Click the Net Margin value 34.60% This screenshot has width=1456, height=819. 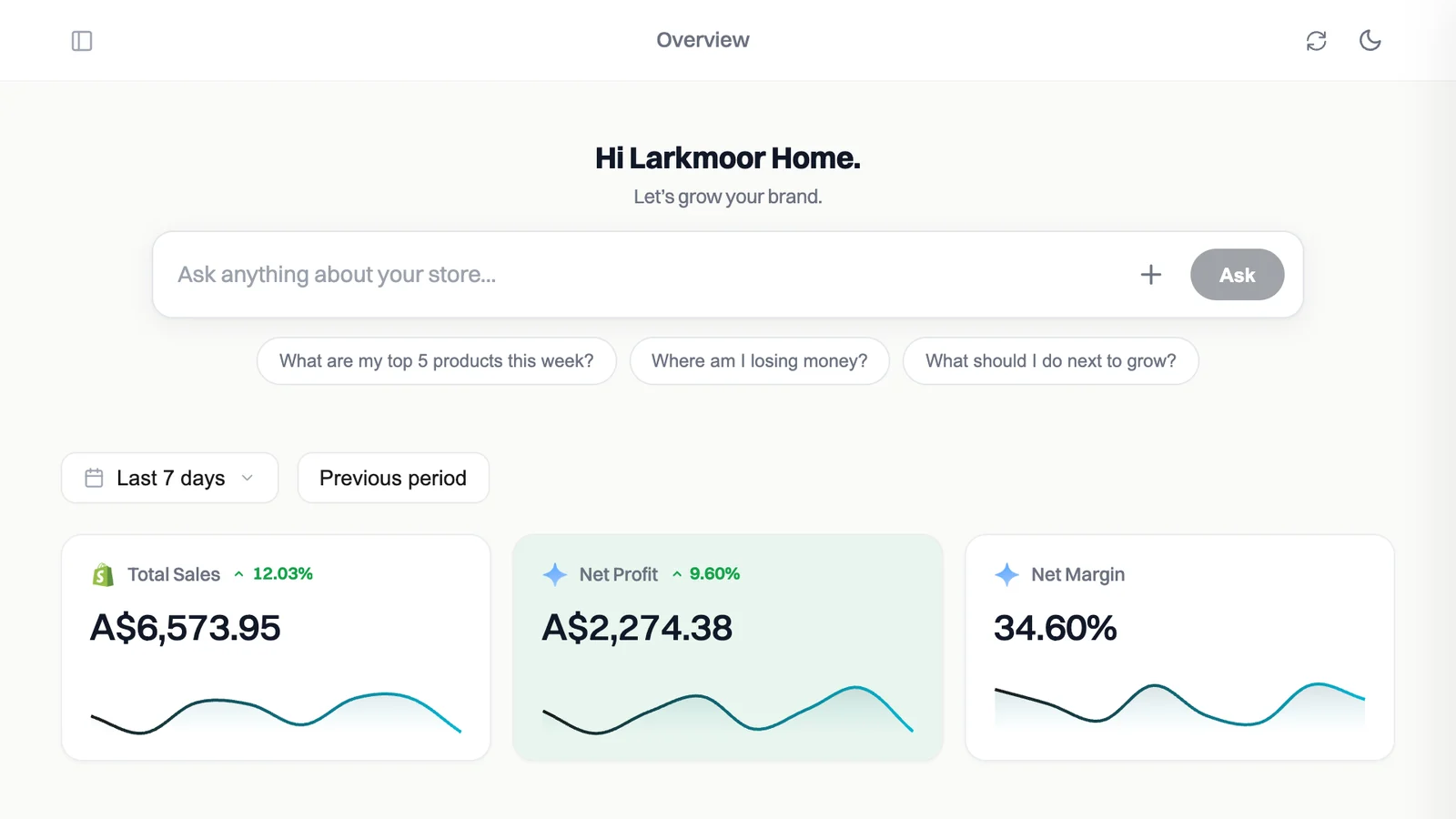[x=1055, y=628]
